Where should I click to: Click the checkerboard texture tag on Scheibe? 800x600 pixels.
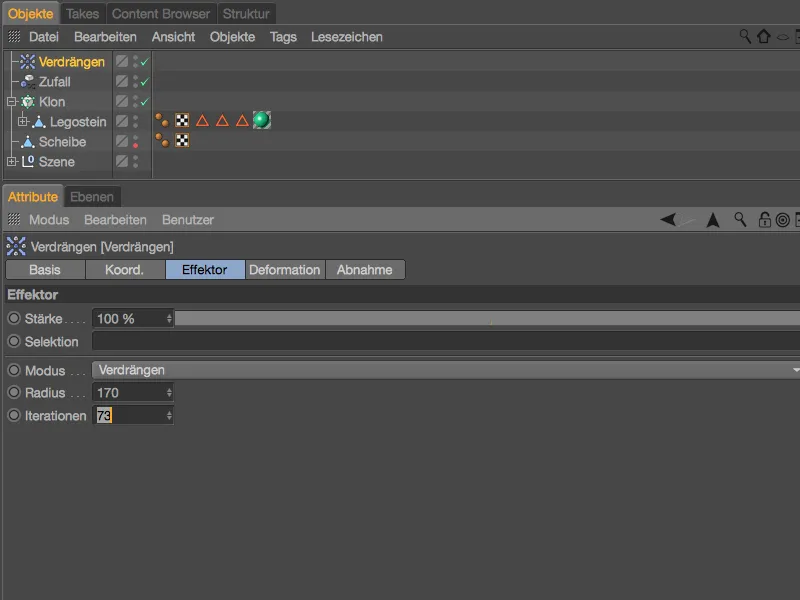click(182, 141)
